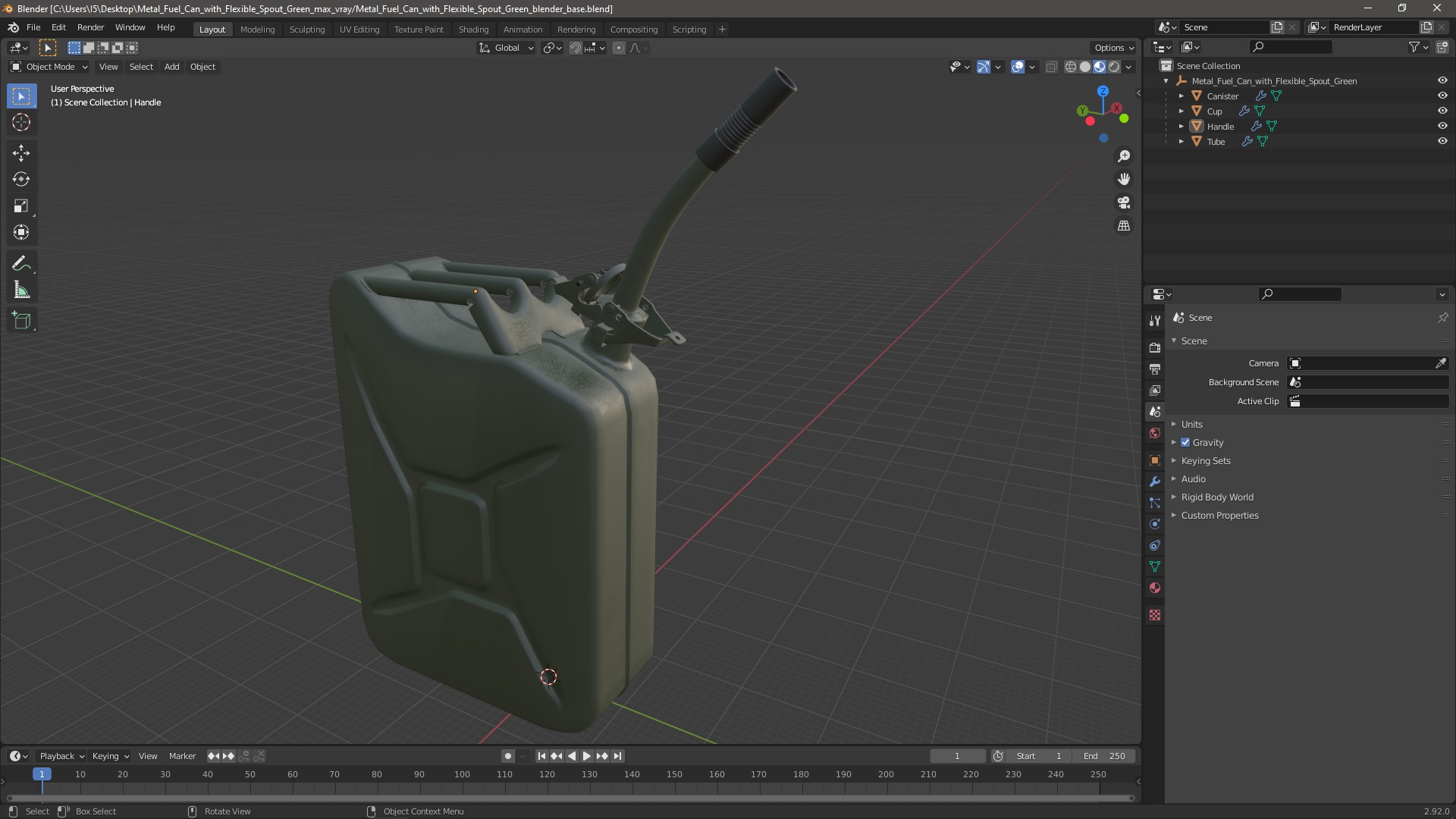Screen dimensions: 1456x819
Task: Click the Zoom view magnifier icon
Action: click(x=1124, y=156)
